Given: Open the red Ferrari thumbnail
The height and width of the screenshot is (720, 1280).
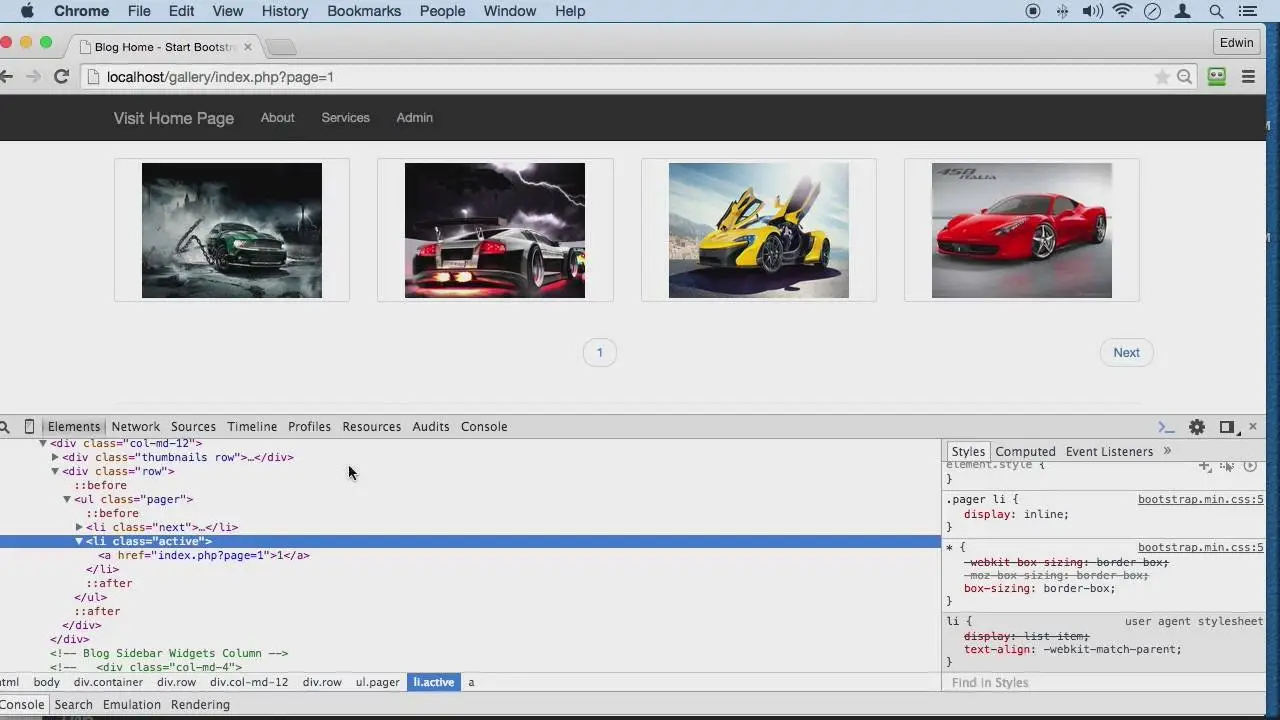Looking at the screenshot, I should pos(1022,230).
